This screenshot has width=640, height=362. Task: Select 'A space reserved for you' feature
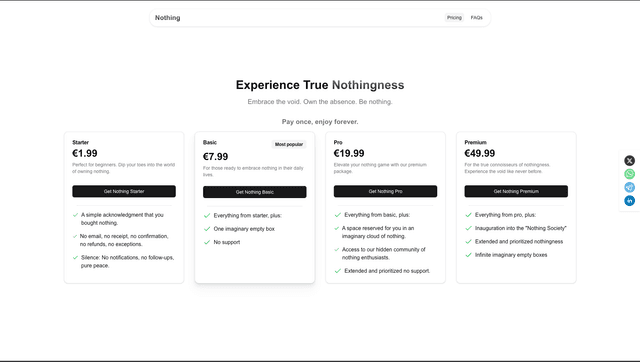(x=378, y=232)
